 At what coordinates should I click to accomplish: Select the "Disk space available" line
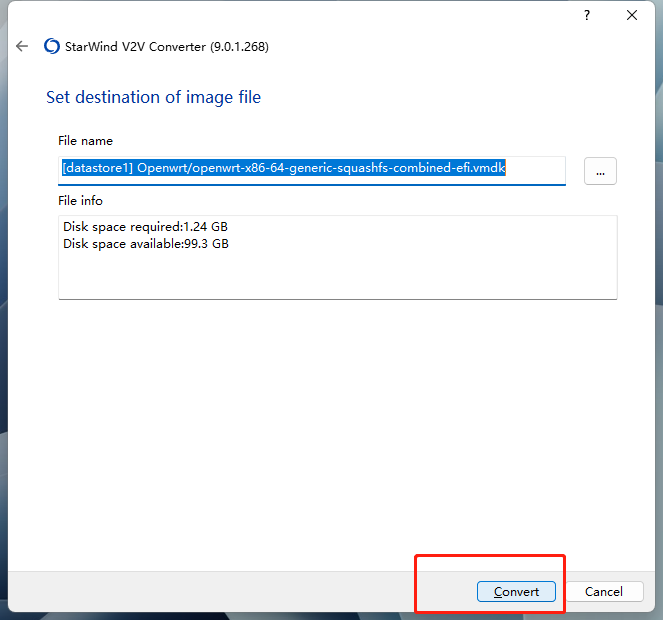point(146,243)
